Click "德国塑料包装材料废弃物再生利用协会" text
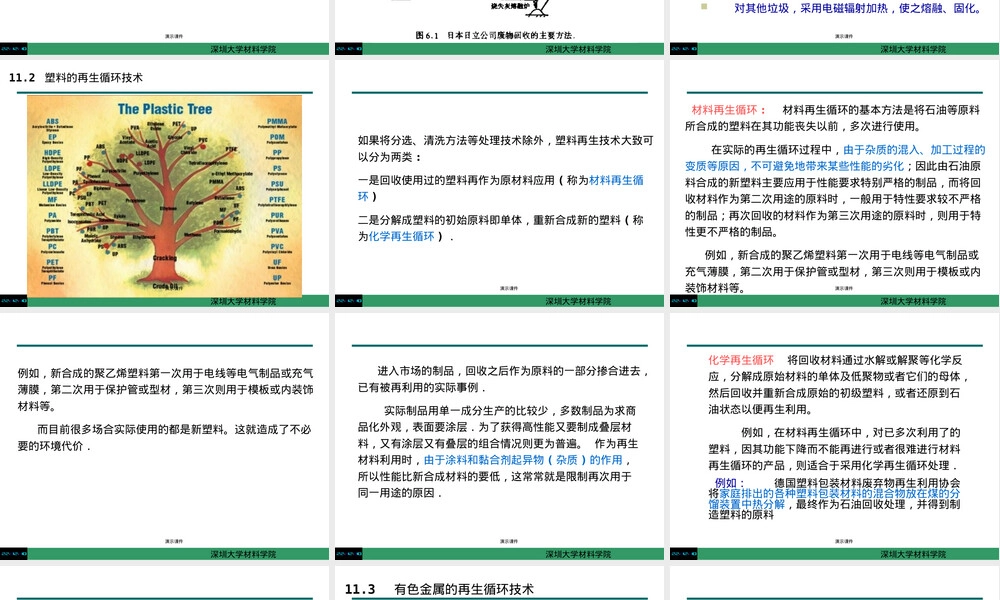1000x600 pixels. (x=867, y=483)
